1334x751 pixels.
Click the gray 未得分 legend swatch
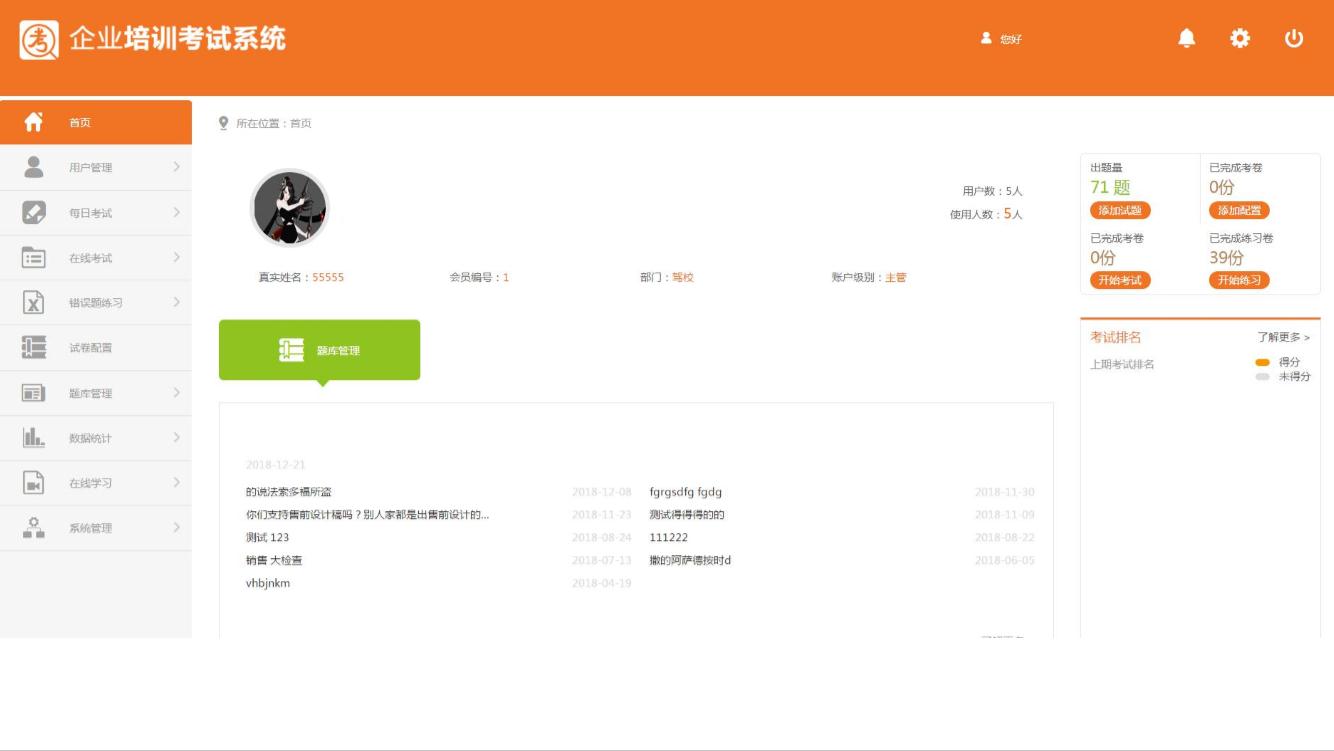click(1262, 377)
